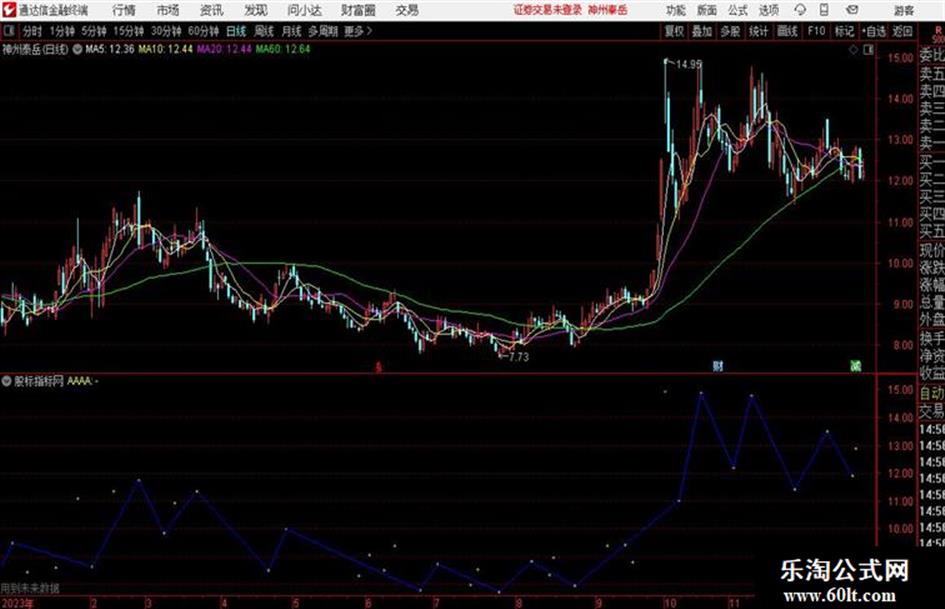Click the 14.99 high price label
The height and width of the screenshot is (609, 945).
pyautogui.click(x=689, y=64)
